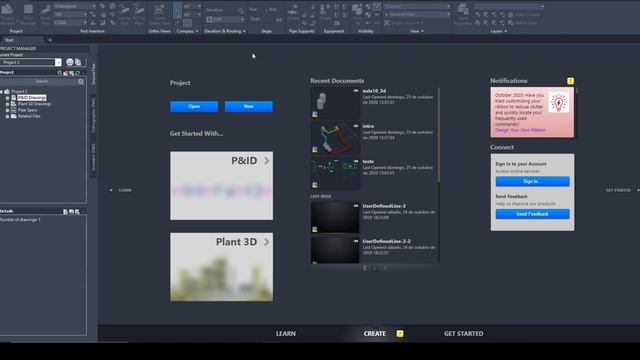Click the Route Pipe ribbon tool
Screen dimensions: 640x360
46,14
